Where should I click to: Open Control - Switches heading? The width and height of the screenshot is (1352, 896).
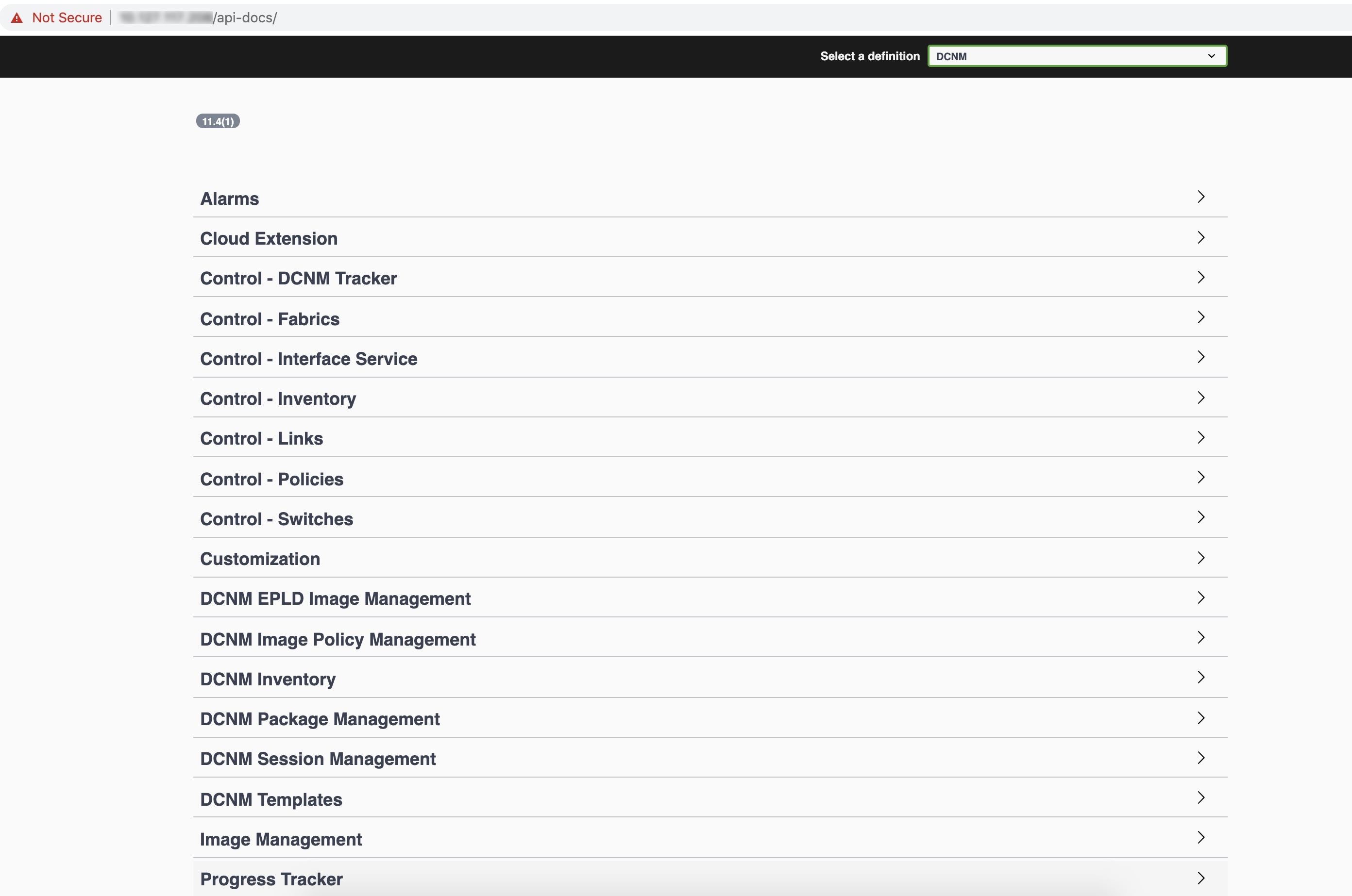[277, 519]
